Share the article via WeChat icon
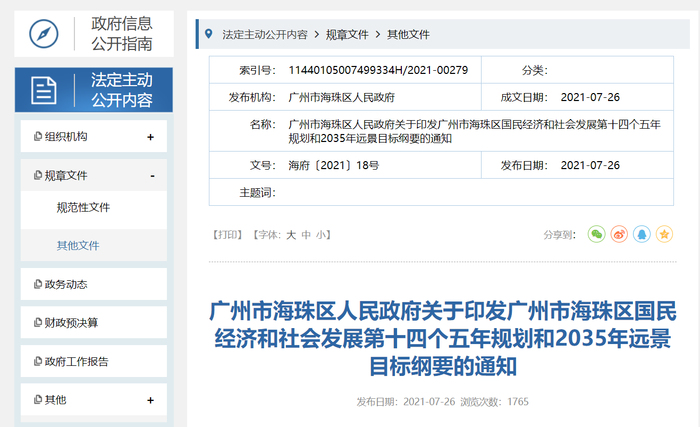Screen dimensions: 700x427 [x=596, y=234]
